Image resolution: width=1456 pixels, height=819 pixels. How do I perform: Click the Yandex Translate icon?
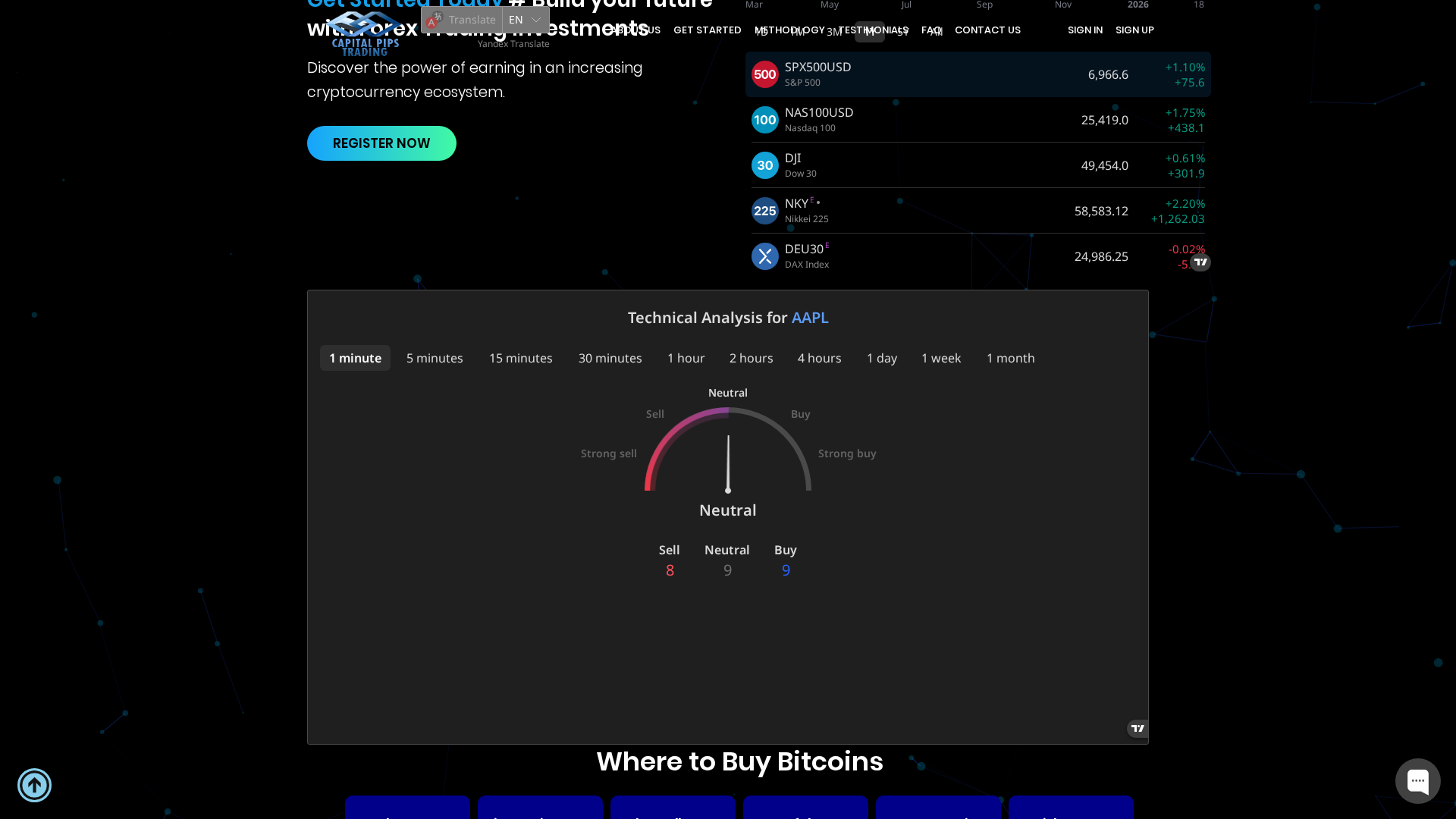click(433, 20)
